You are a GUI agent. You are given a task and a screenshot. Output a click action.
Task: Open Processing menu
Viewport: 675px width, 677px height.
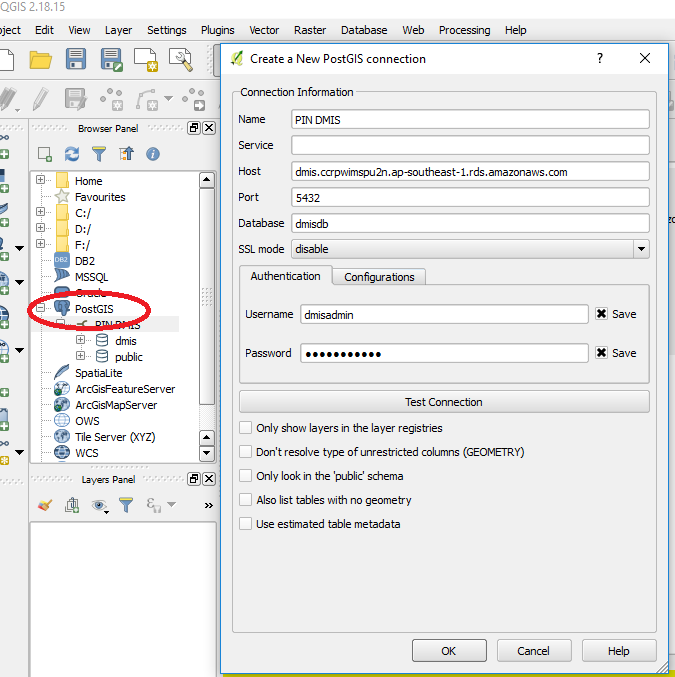click(x=465, y=30)
